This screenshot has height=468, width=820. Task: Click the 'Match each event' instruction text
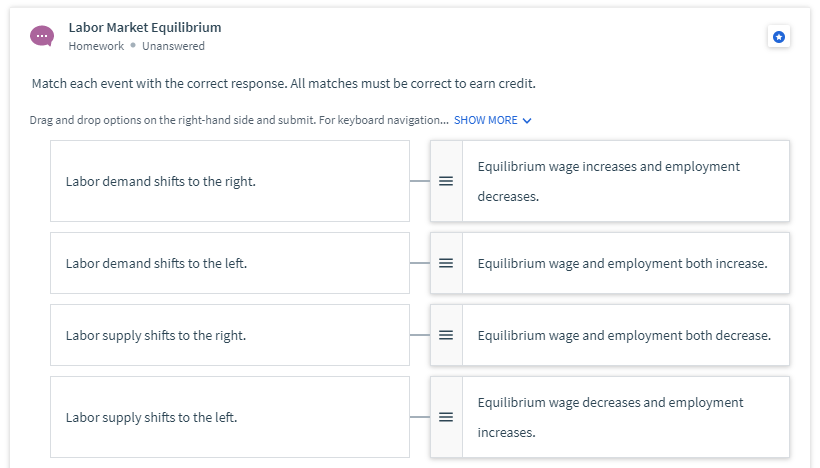(x=290, y=83)
